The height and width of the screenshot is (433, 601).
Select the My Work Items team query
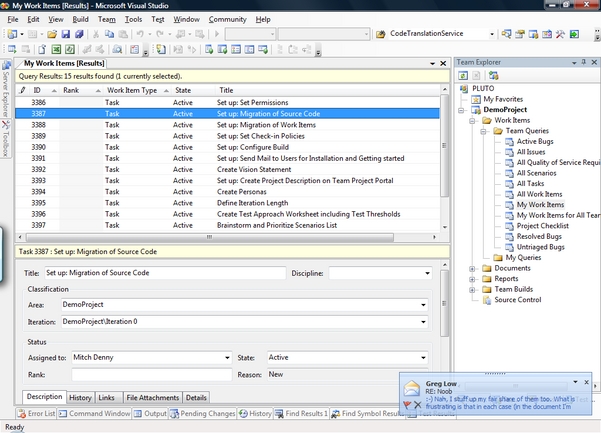coord(540,205)
